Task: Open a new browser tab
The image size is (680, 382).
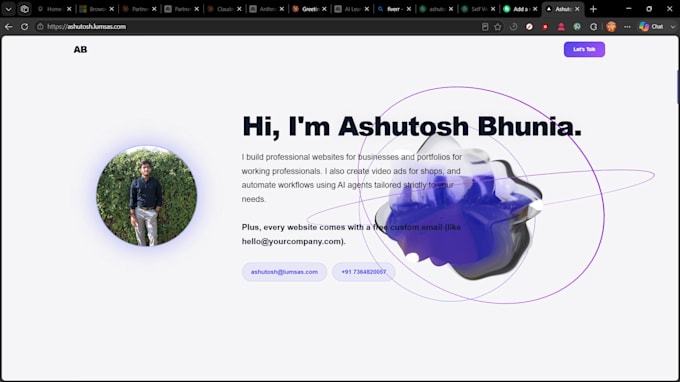Action: tap(593, 9)
